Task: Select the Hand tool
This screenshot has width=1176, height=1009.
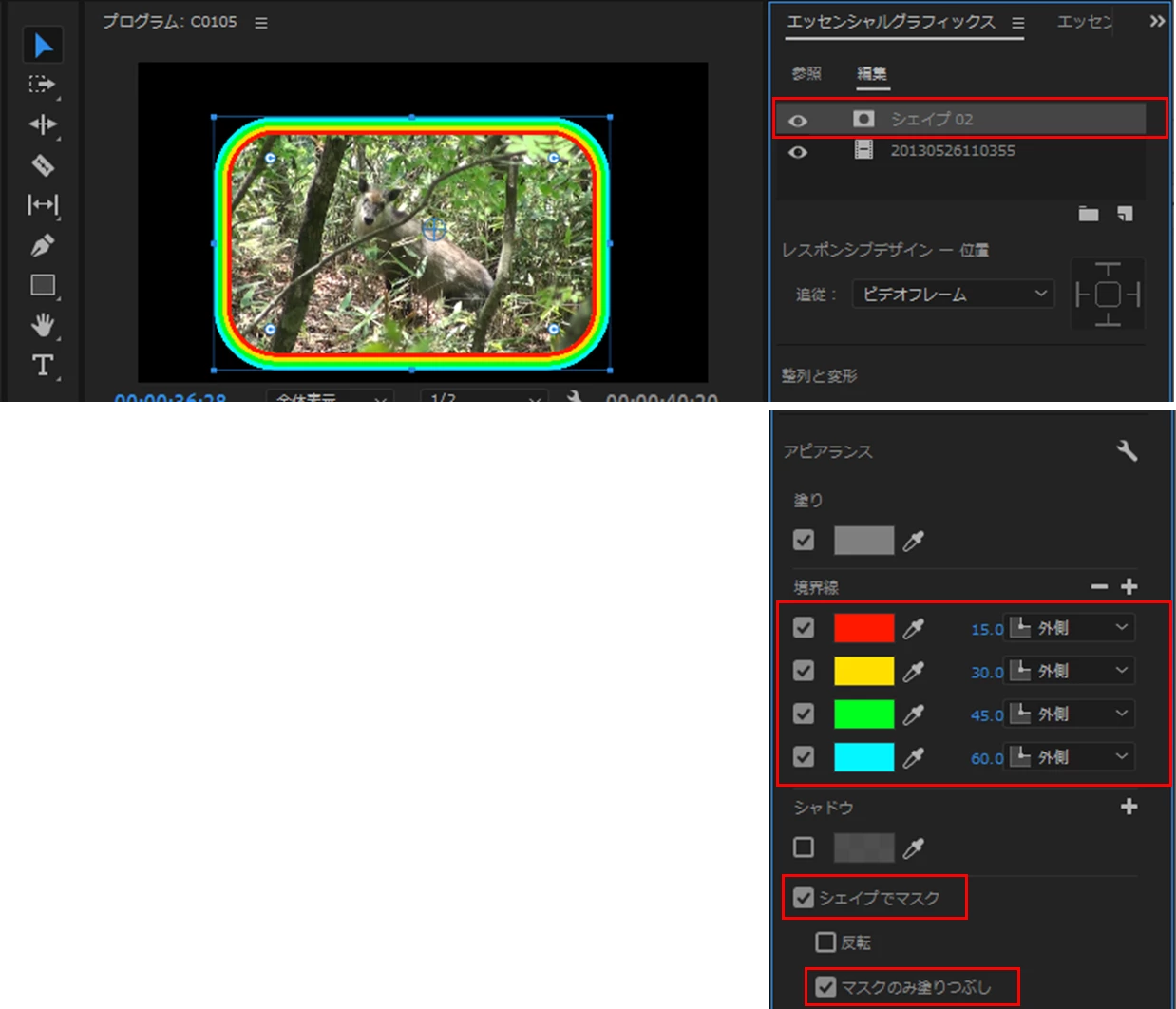Action: (x=43, y=325)
